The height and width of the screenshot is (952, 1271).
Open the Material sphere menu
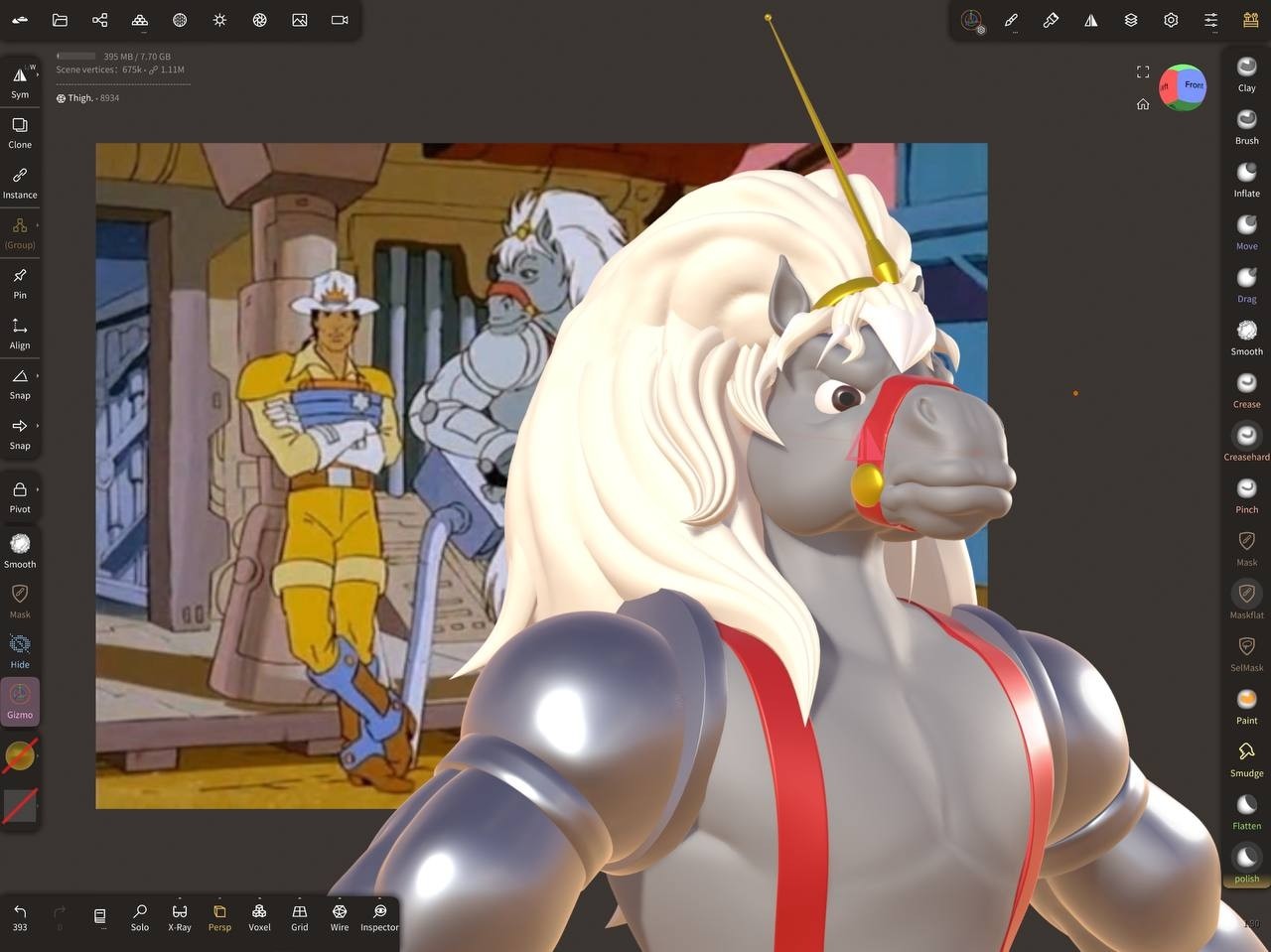180,20
